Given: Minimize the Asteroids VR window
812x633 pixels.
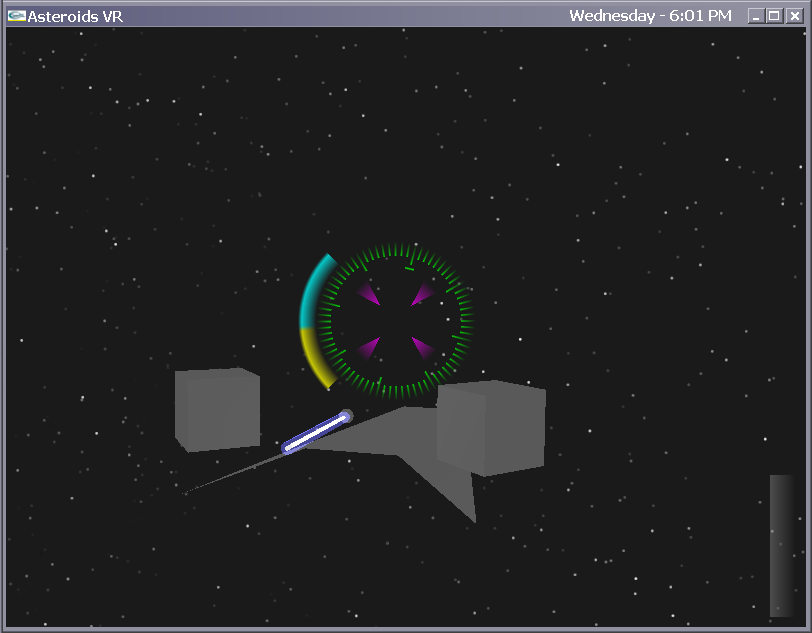Looking at the screenshot, I should point(756,16).
